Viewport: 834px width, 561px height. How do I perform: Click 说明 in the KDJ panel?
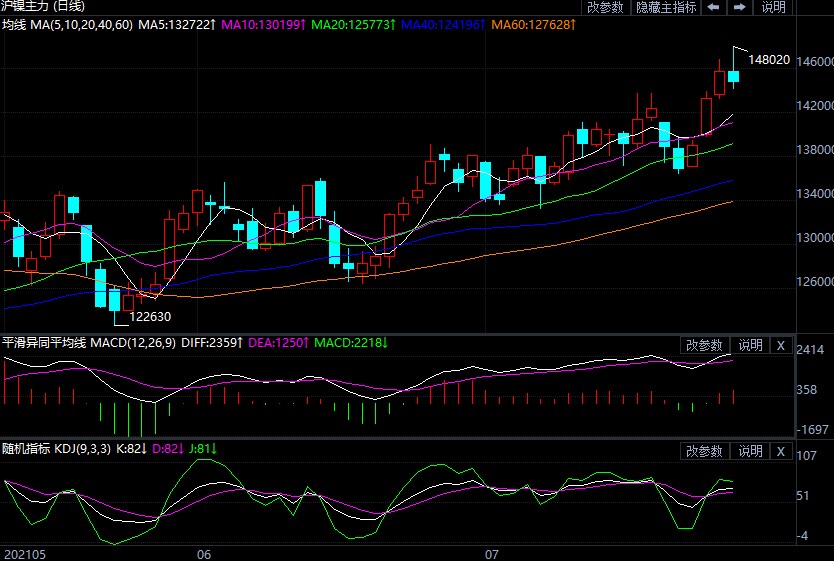[x=750, y=451]
